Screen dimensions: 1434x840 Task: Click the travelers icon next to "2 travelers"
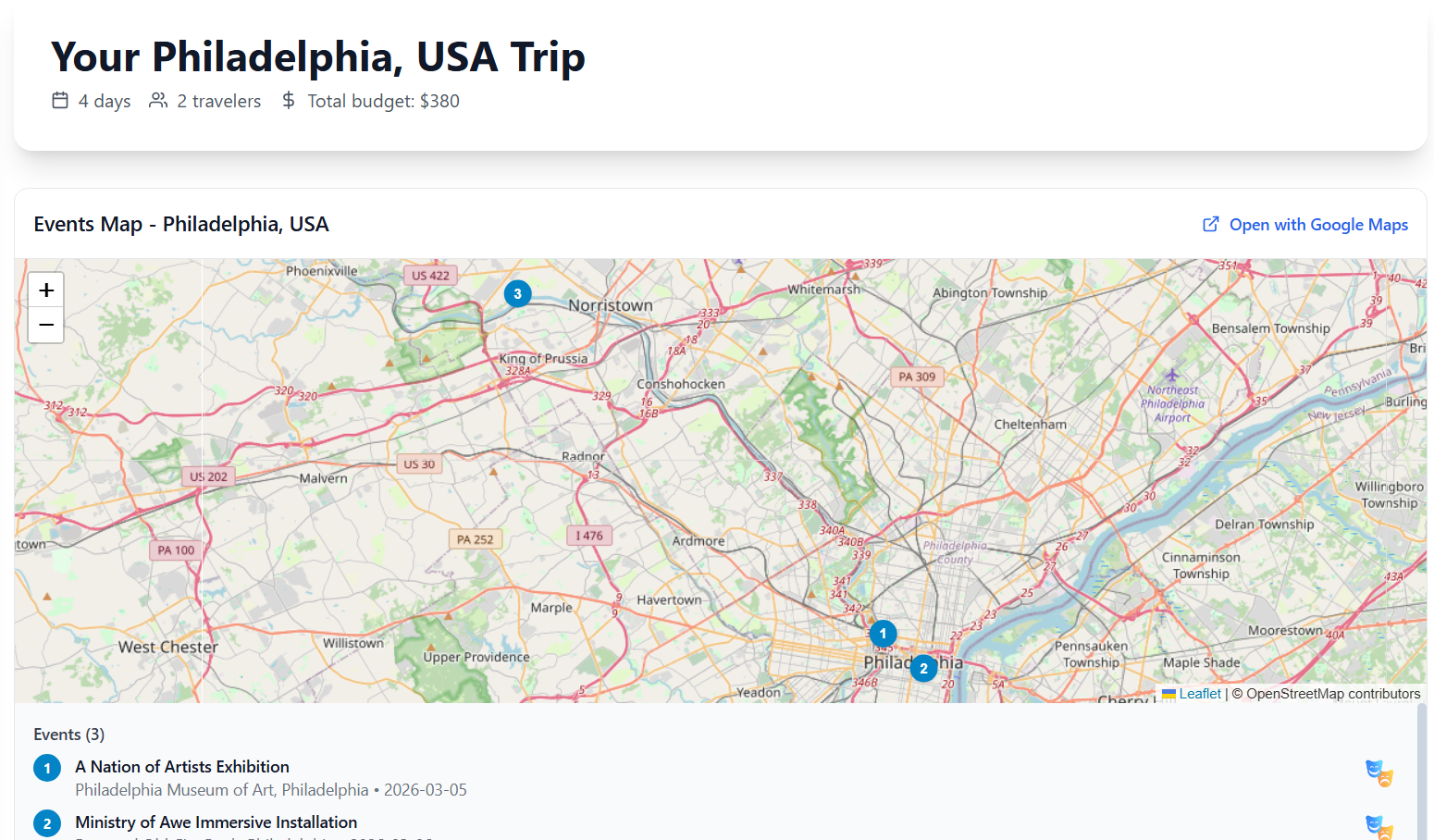pyautogui.click(x=158, y=100)
